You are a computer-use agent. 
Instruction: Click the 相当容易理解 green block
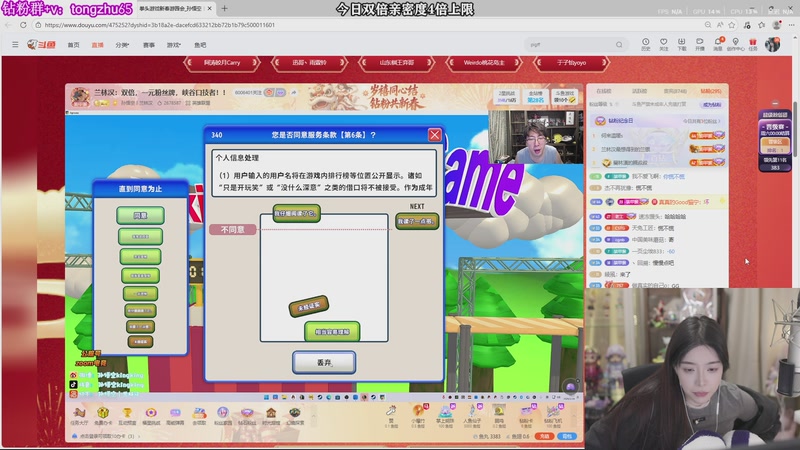pos(332,332)
